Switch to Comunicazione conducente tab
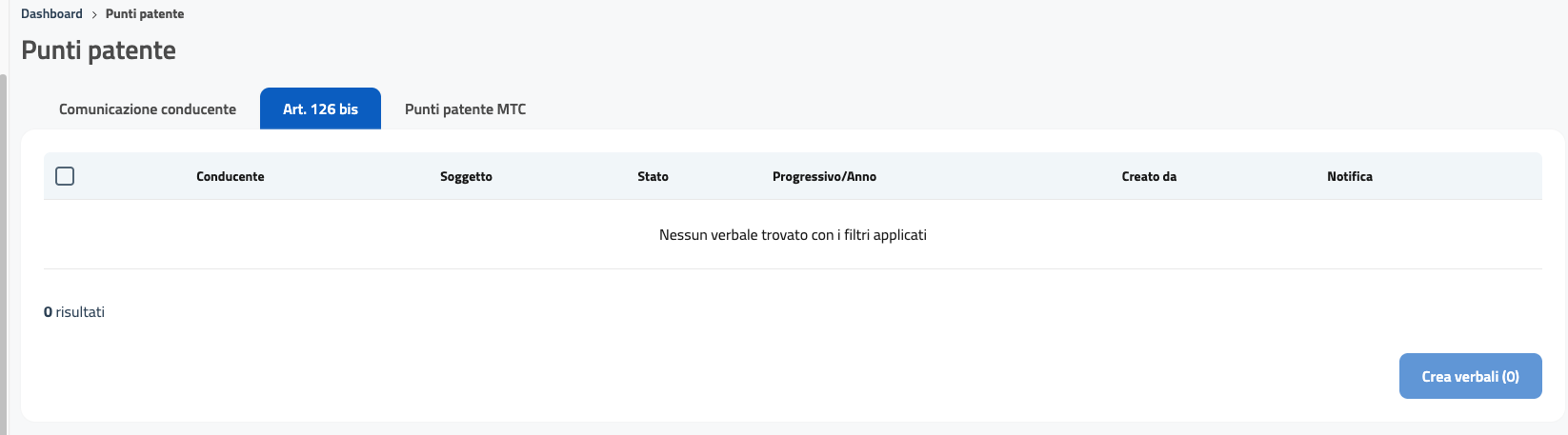 (x=148, y=109)
